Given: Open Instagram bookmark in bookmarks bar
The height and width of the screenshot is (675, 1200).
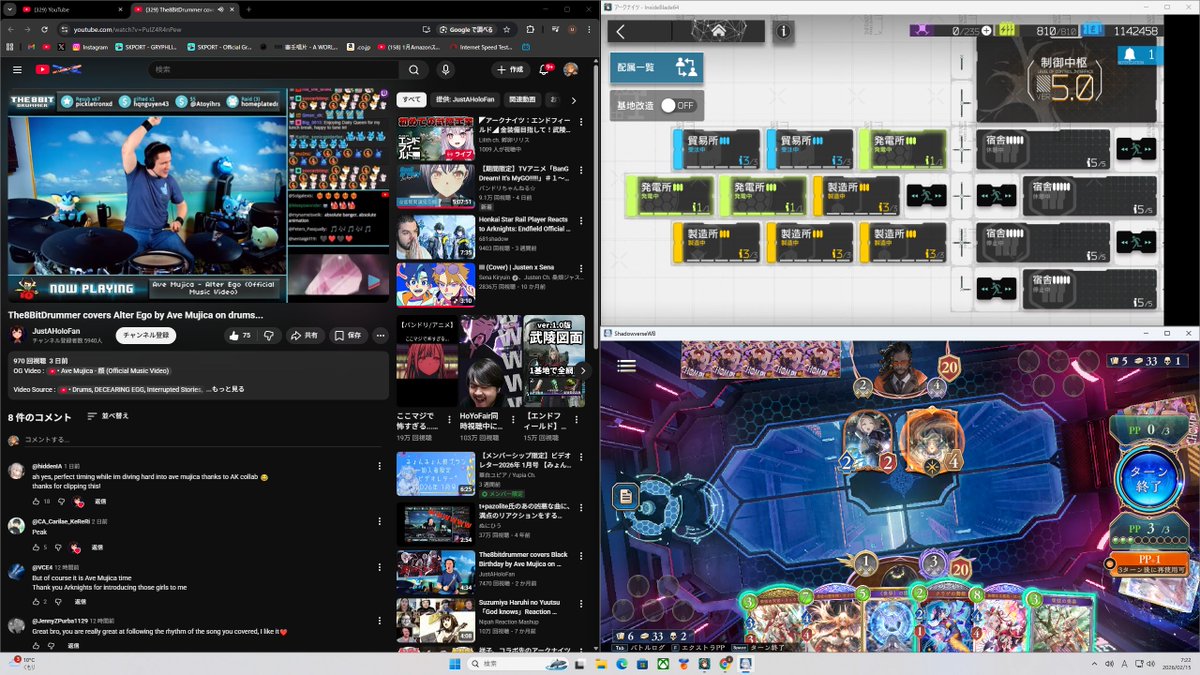Looking at the screenshot, I should [x=89, y=47].
